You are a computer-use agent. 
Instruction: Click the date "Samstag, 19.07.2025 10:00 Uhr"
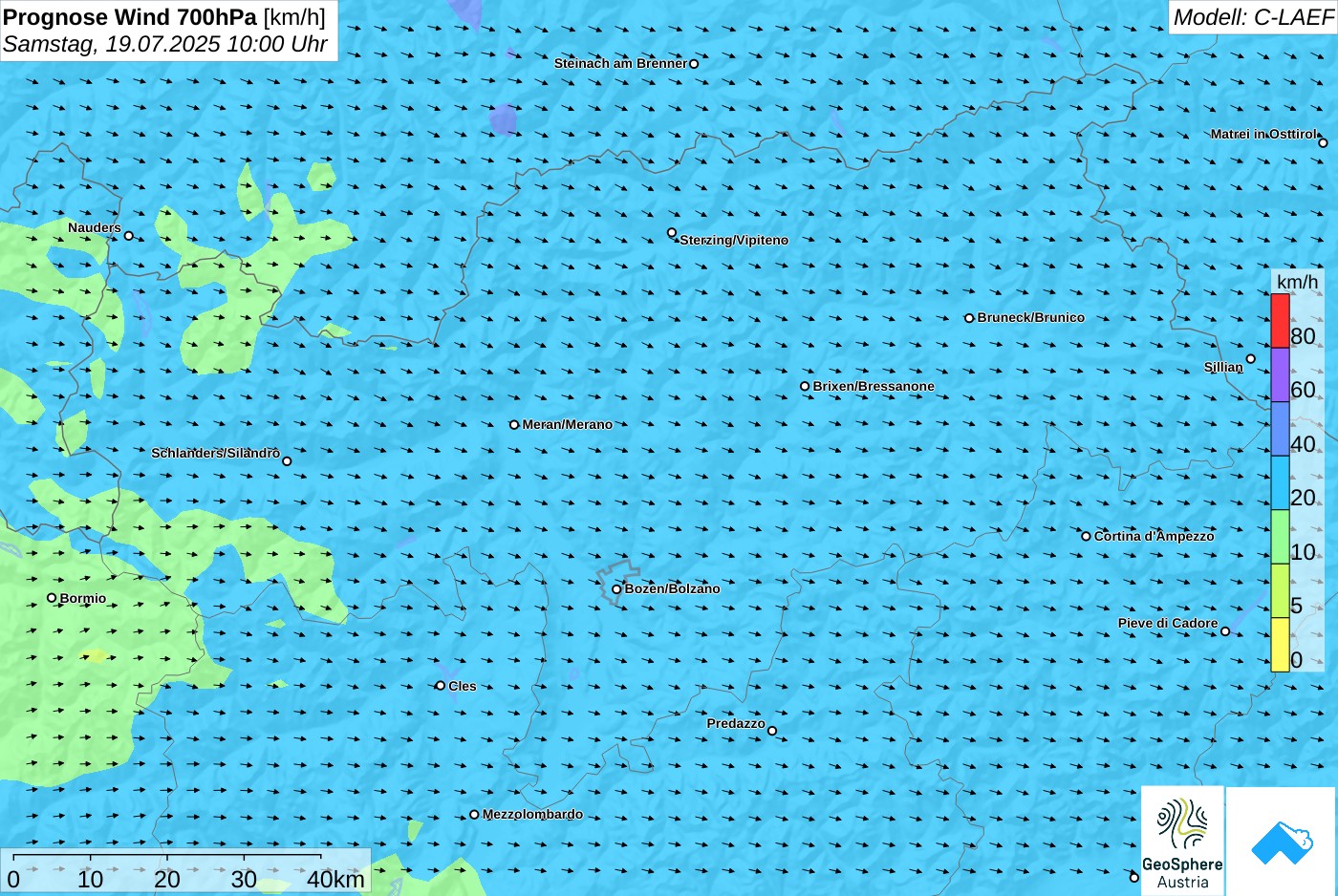[165, 44]
